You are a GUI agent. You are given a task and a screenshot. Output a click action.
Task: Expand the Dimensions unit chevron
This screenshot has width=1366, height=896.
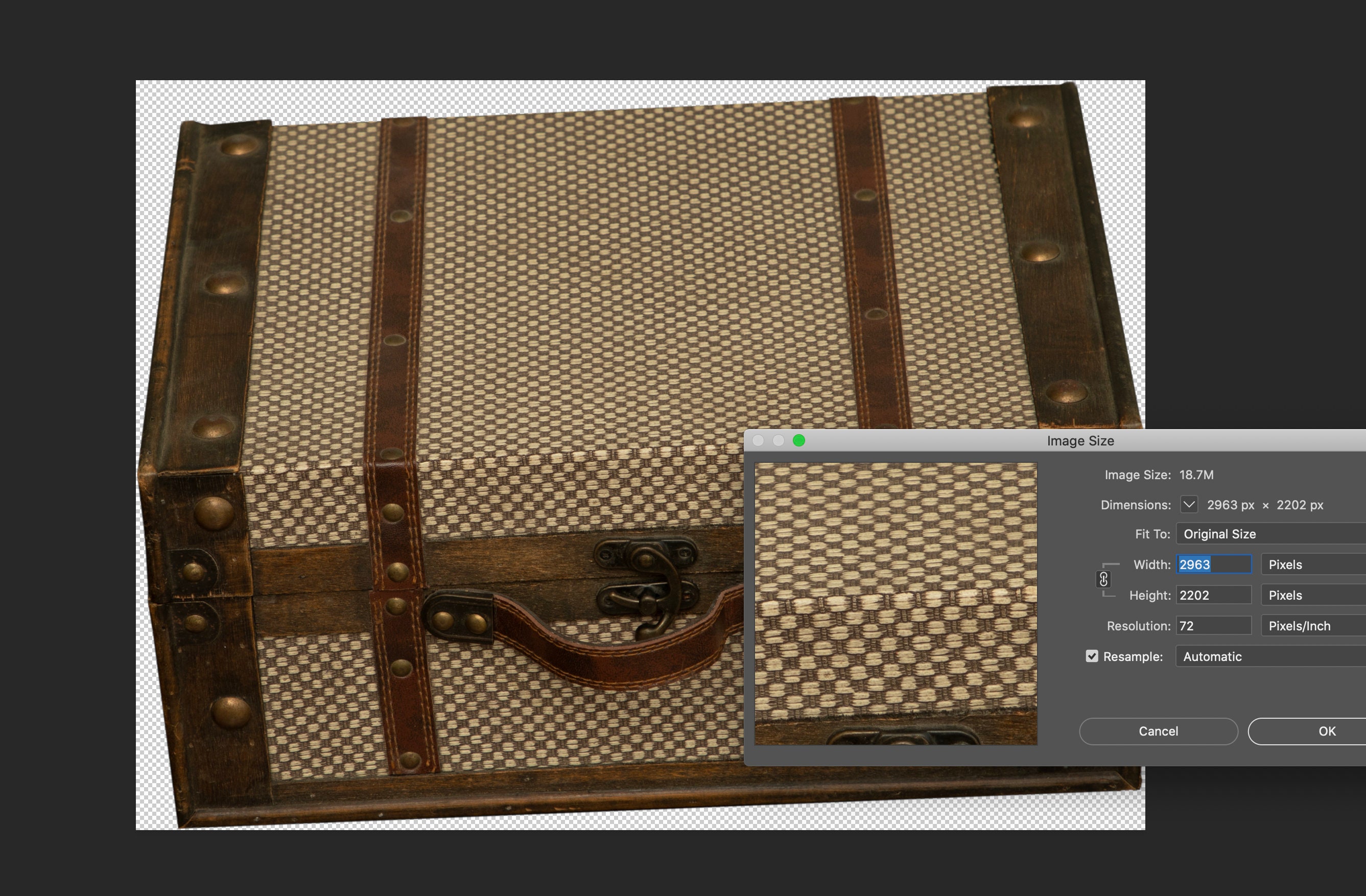pos(1189,505)
